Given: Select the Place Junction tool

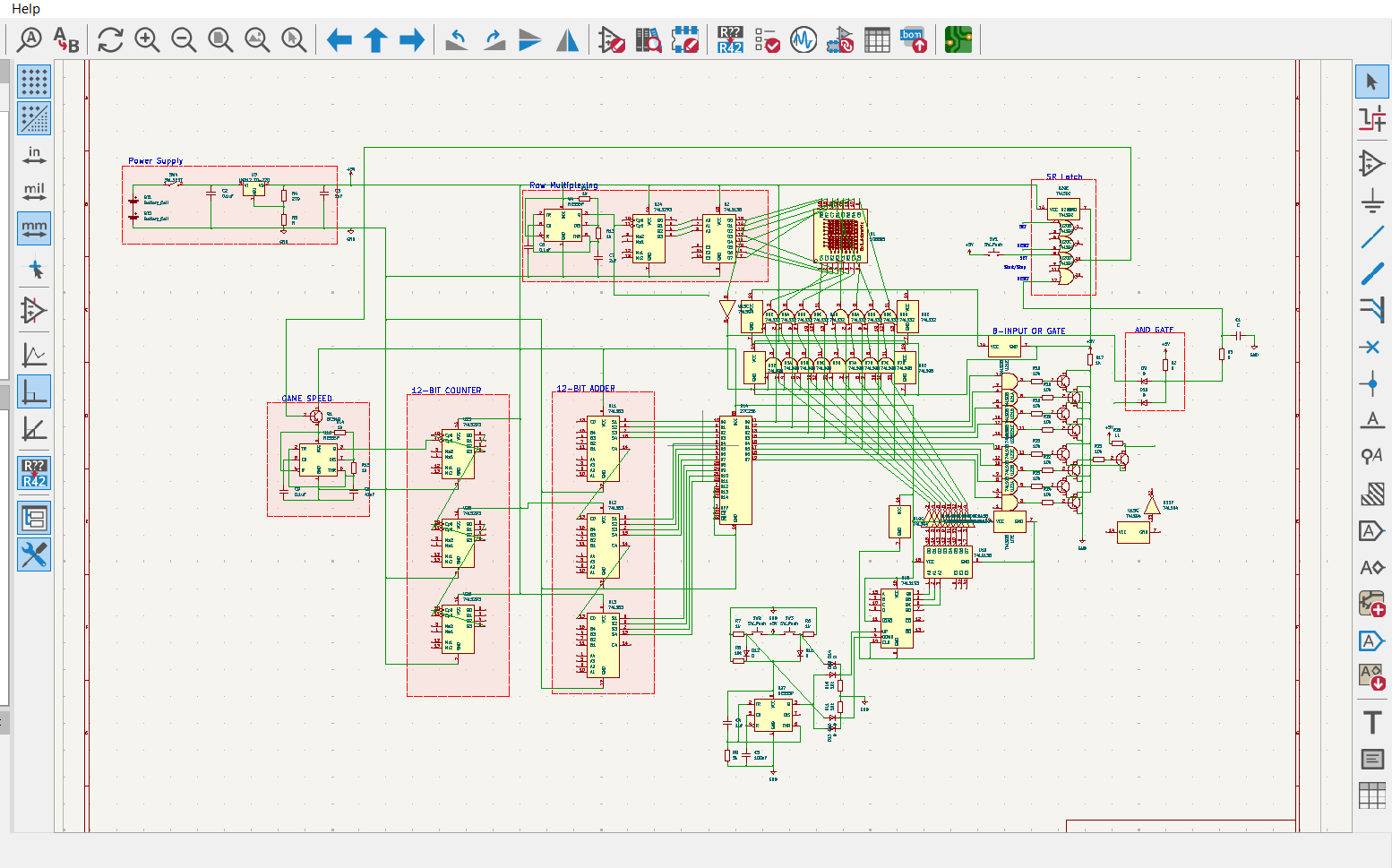Looking at the screenshot, I should (1371, 383).
